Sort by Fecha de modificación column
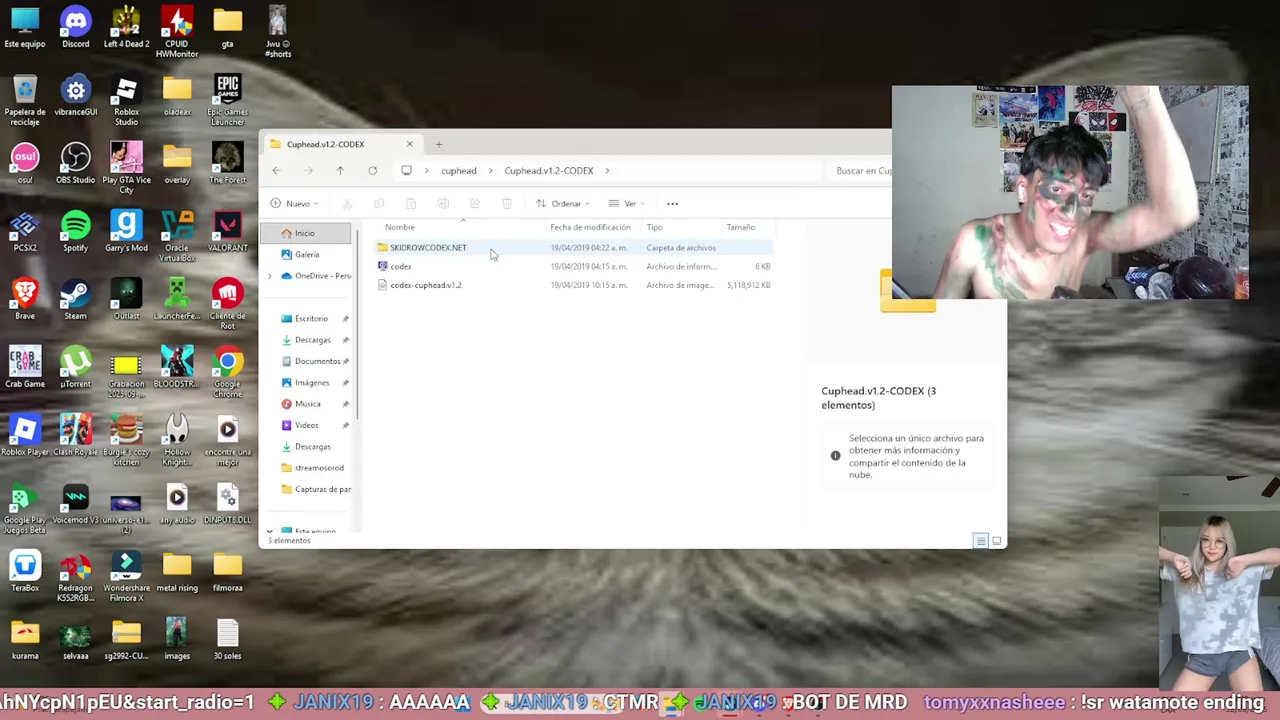 [590, 228]
